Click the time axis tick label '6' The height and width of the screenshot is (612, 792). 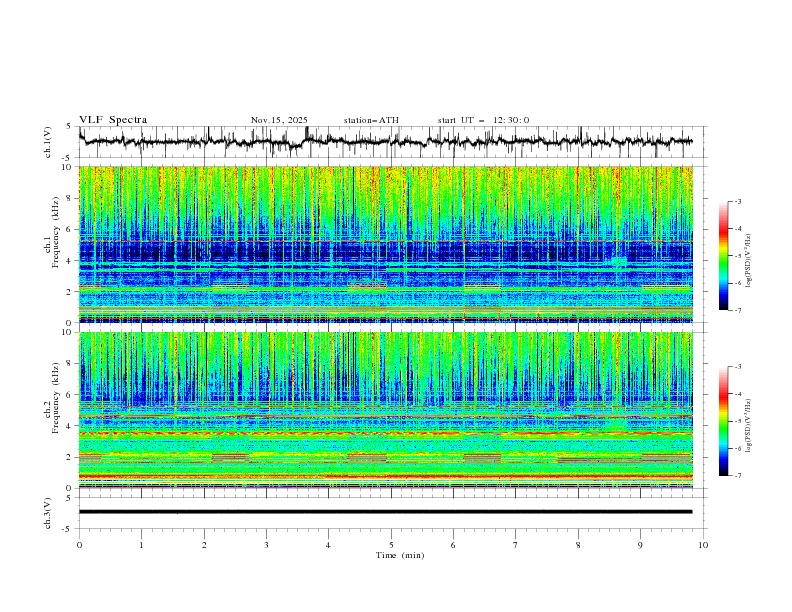point(453,545)
